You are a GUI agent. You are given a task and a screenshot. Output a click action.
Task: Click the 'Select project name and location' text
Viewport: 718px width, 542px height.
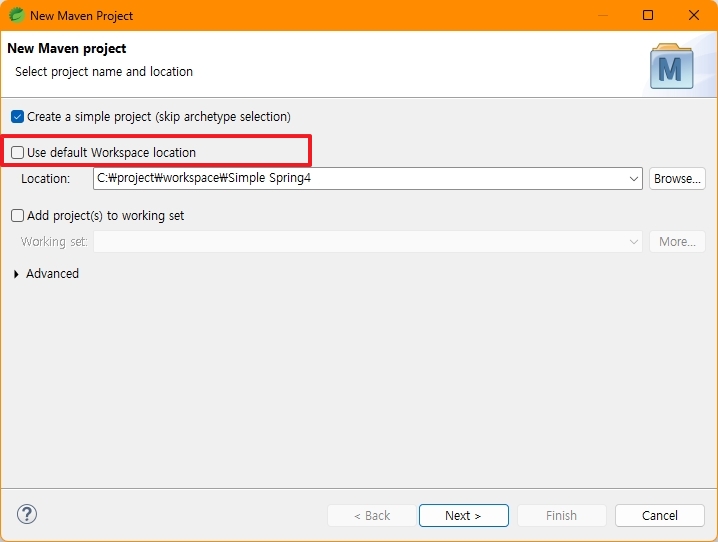pos(104,72)
